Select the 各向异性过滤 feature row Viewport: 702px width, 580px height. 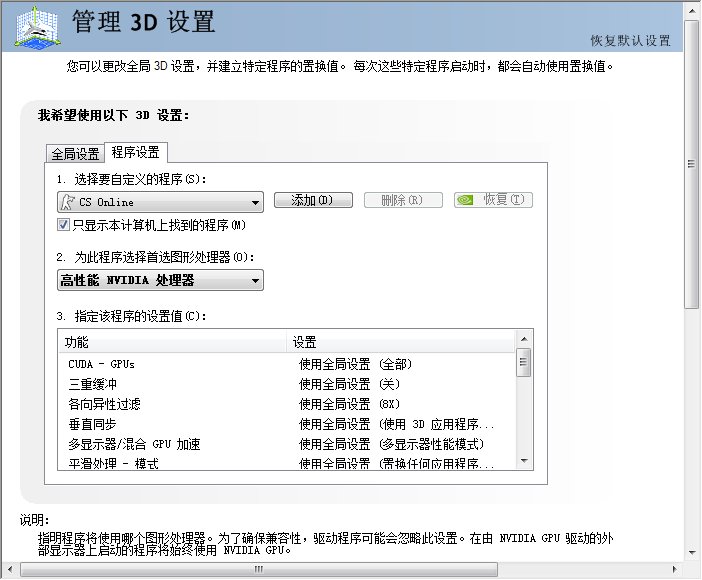(x=287, y=404)
